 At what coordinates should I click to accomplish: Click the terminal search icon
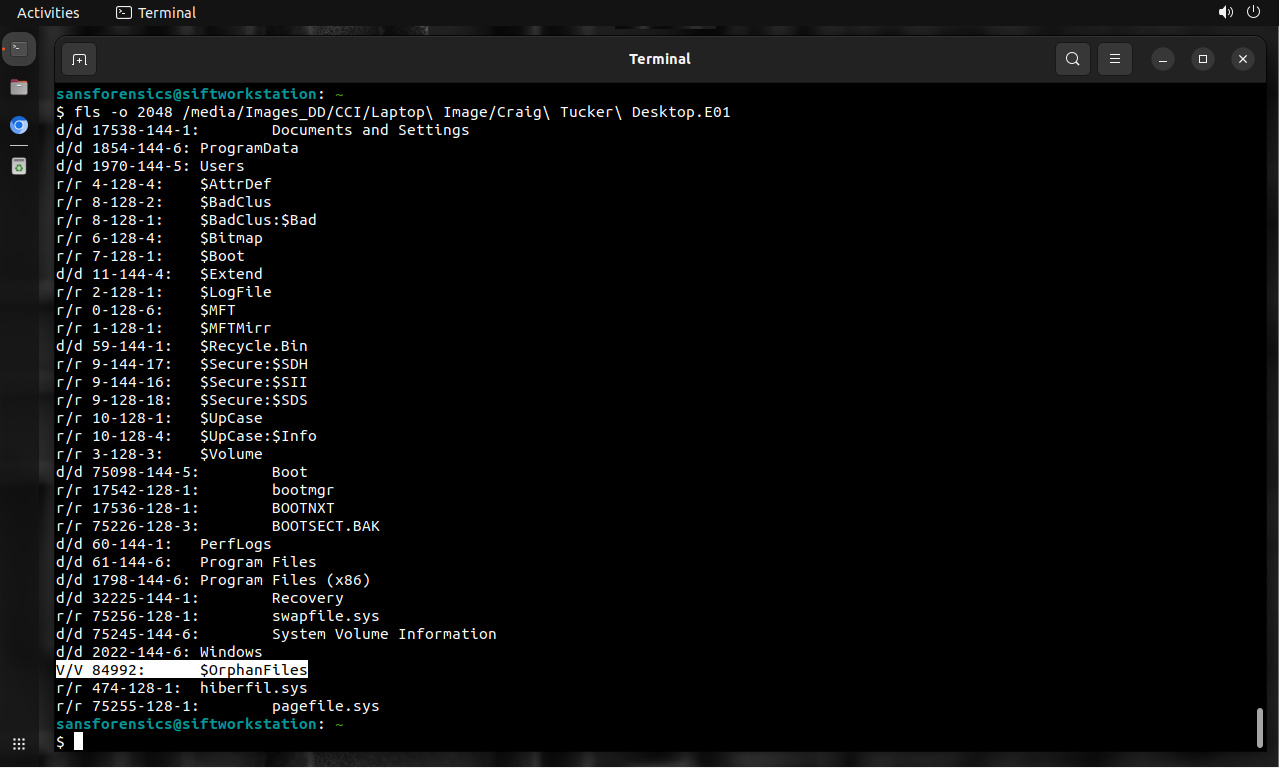pos(1072,59)
